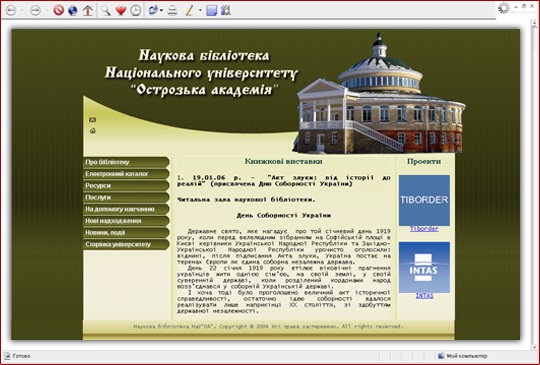Open Search with the magnifying glass icon
Image resolution: width=540 pixels, height=365 pixels.
(106, 10)
